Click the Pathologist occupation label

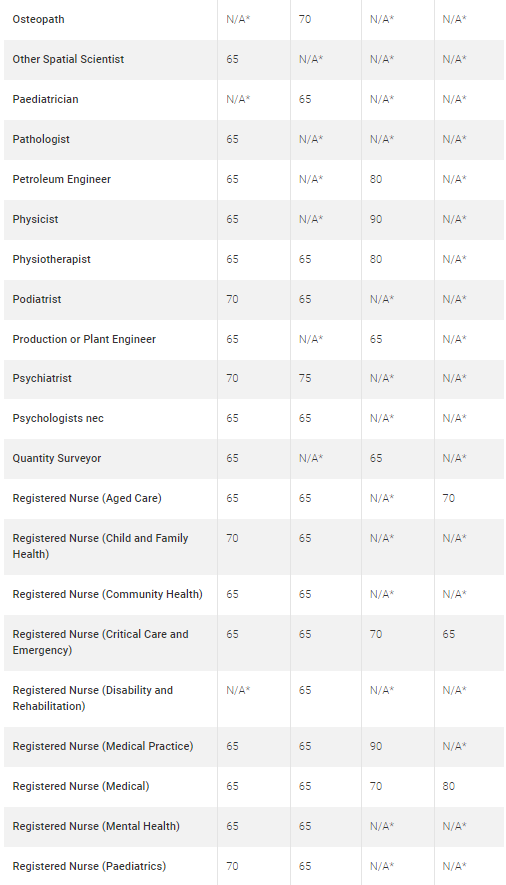(41, 139)
